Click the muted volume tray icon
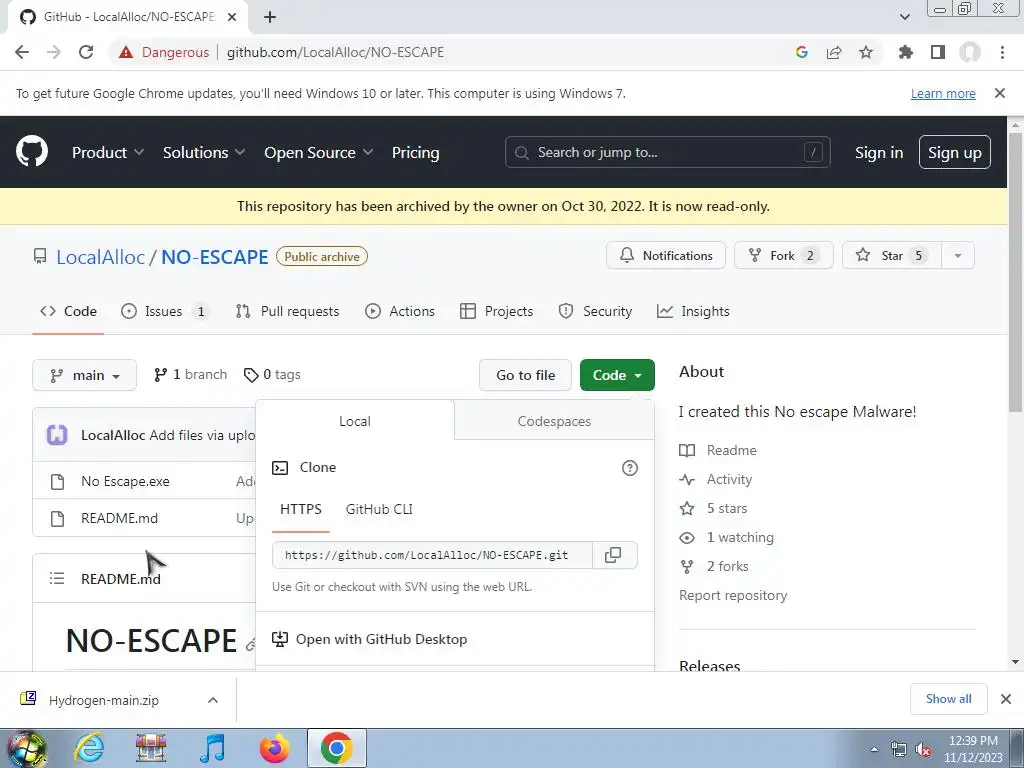Image resolution: width=1024 pixels, height=768 pixels. point(923,750)
